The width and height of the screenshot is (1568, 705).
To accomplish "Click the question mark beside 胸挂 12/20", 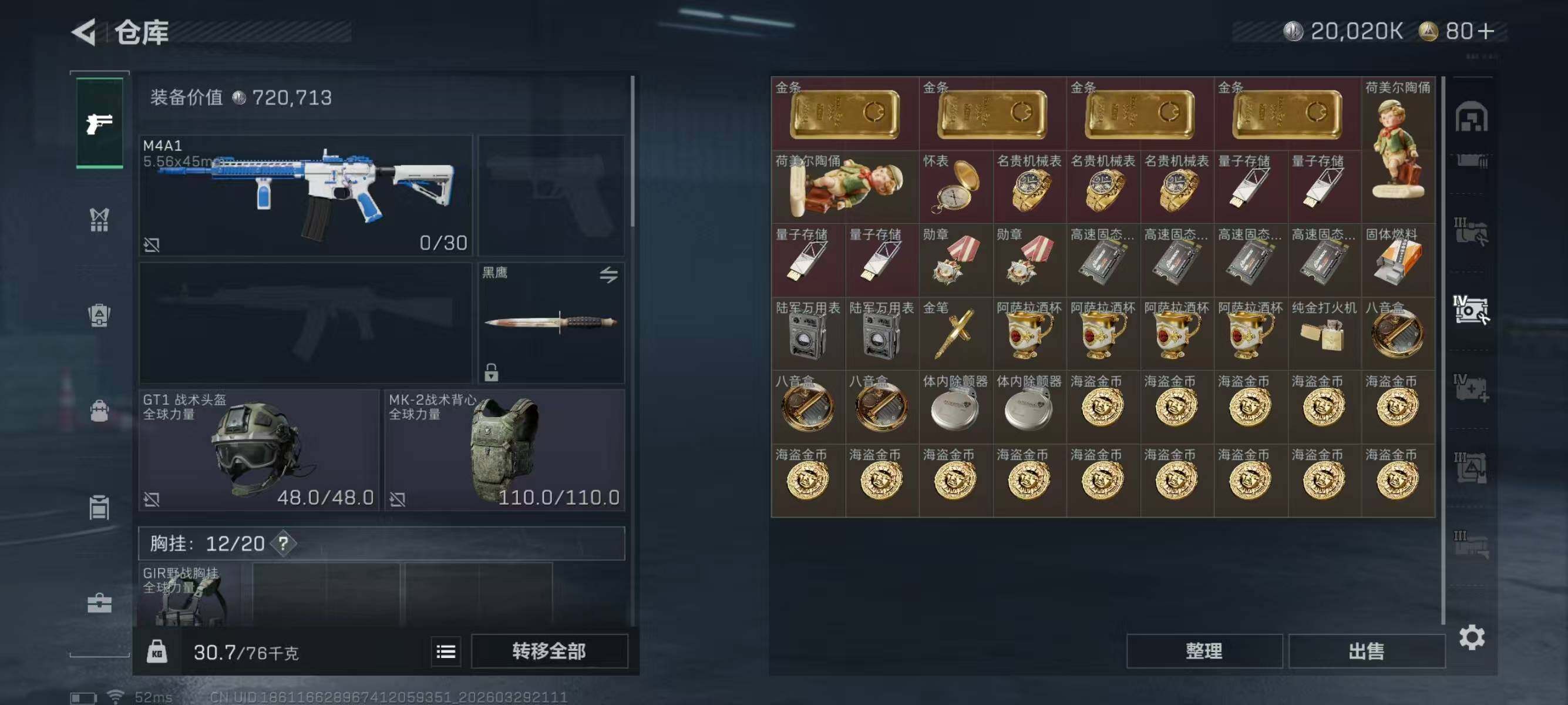I will tap(284, 543).
